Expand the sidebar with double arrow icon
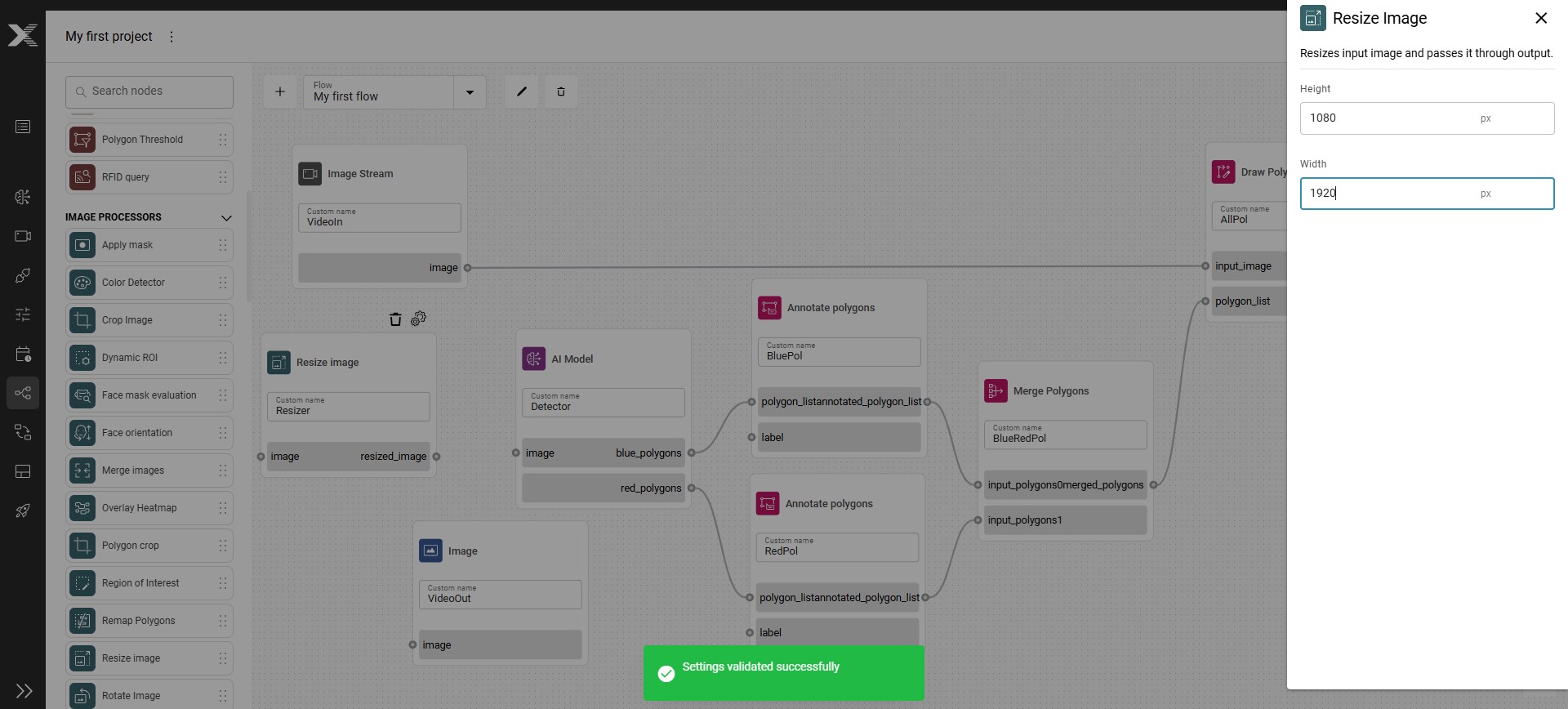The image size is (1568, 709). point(24,691)
